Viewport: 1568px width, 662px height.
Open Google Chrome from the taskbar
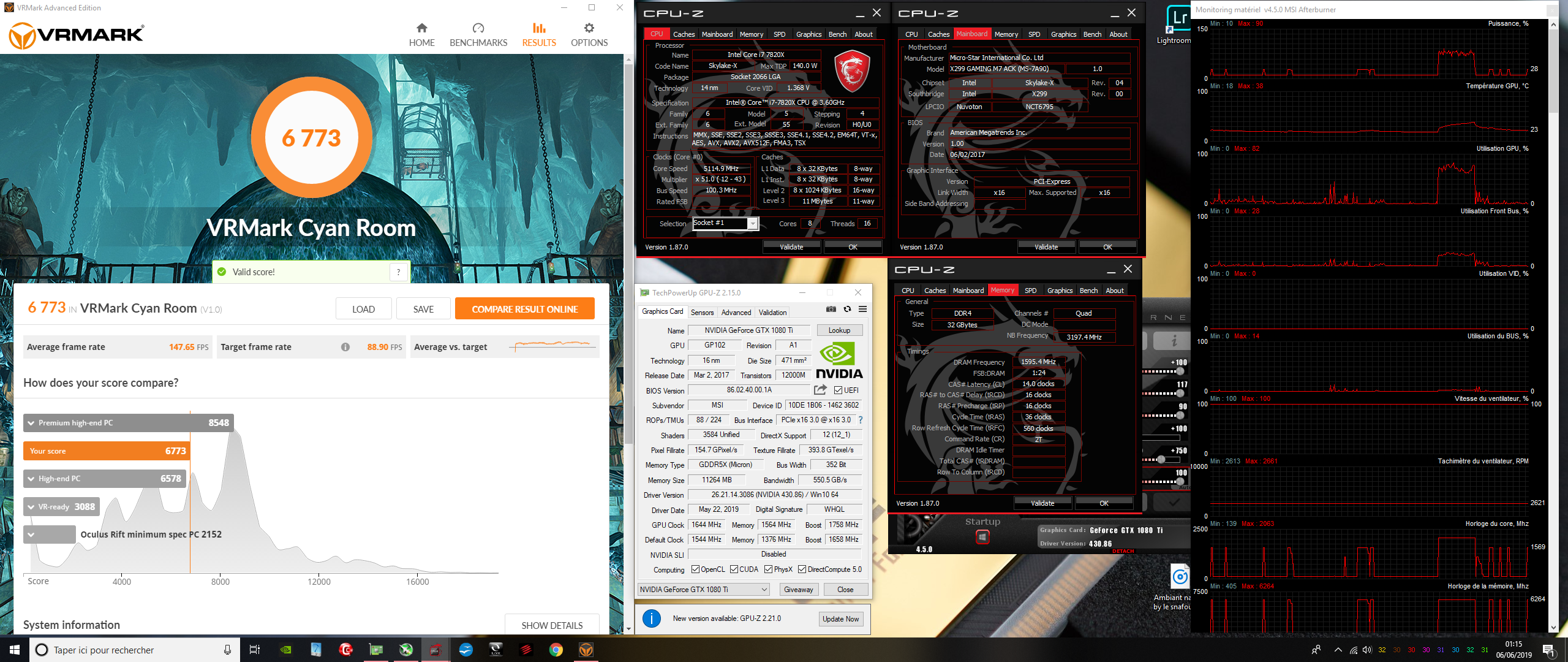click(556, 650)
